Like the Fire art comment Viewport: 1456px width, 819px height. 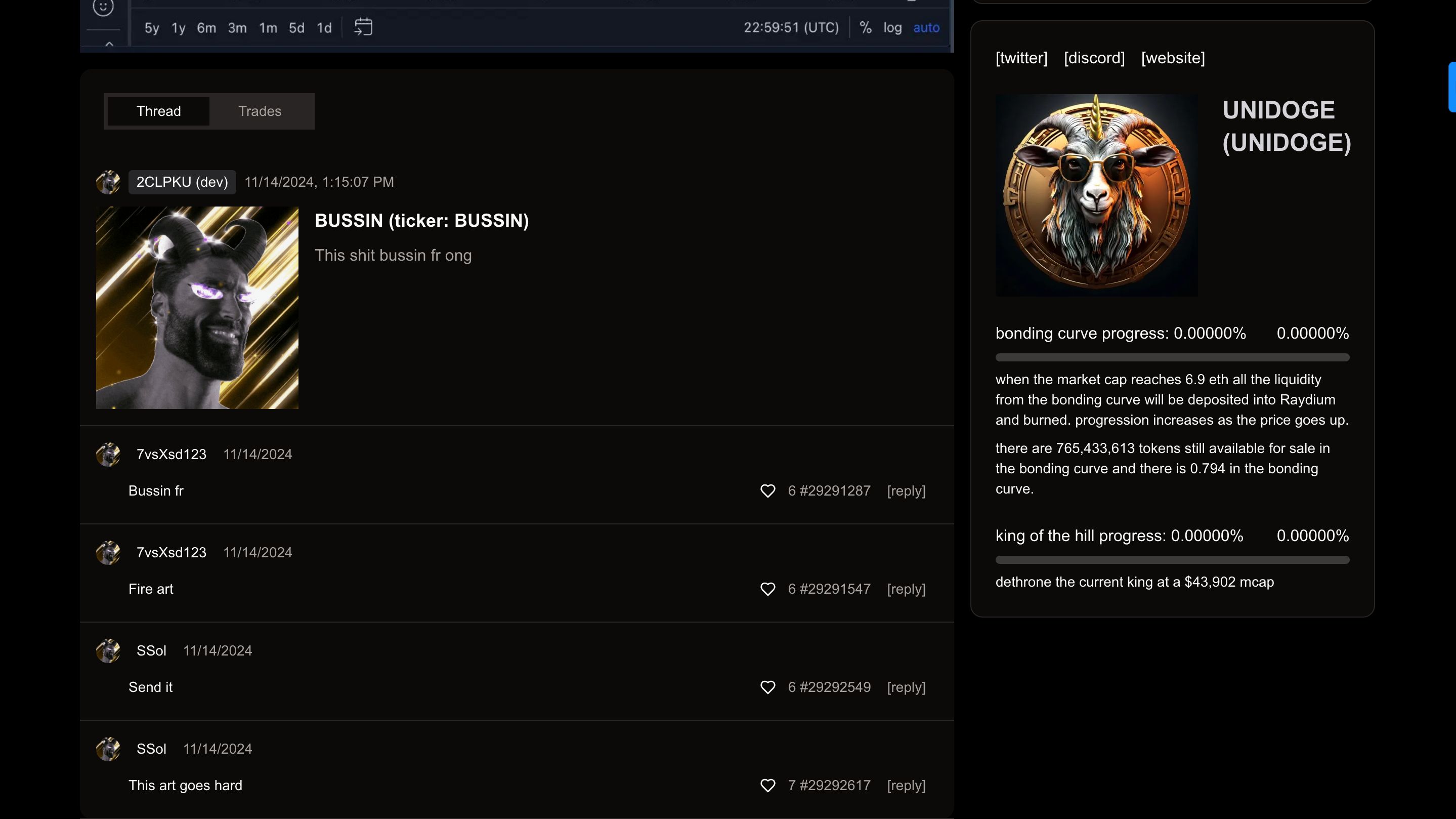pos(768,589)
